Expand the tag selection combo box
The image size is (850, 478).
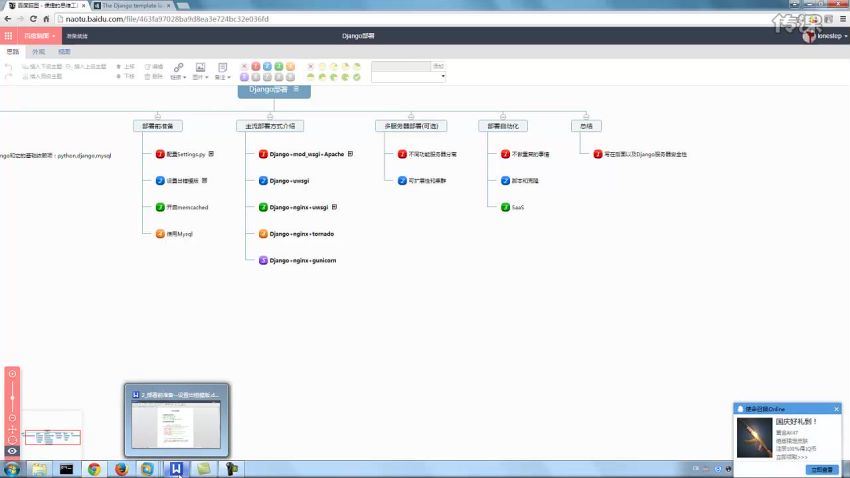click(409, 77)
